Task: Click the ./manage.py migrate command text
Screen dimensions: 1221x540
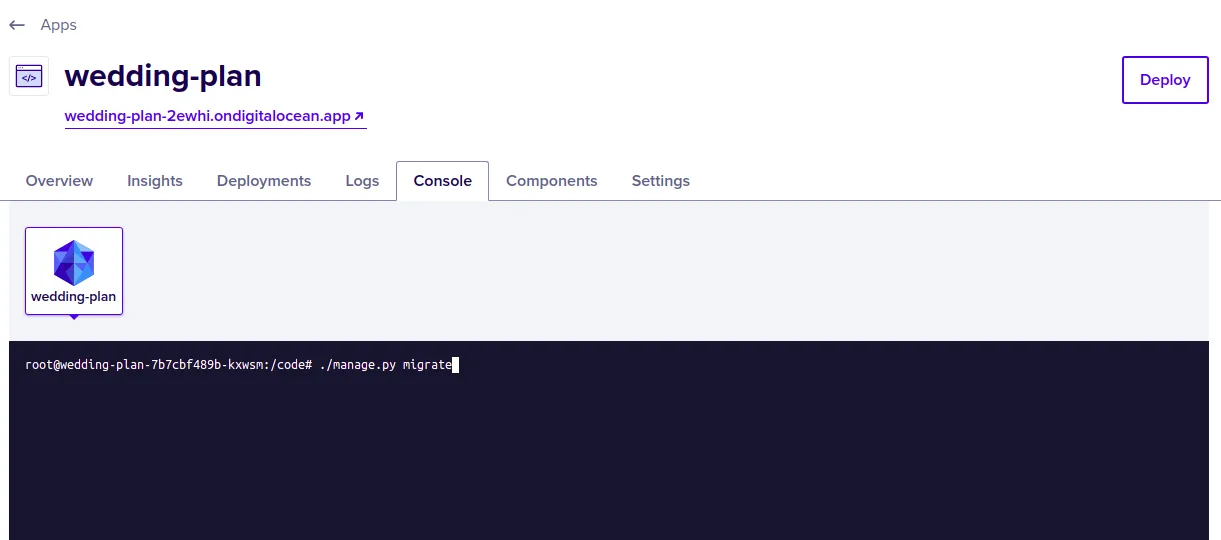Action: point(386,366)
